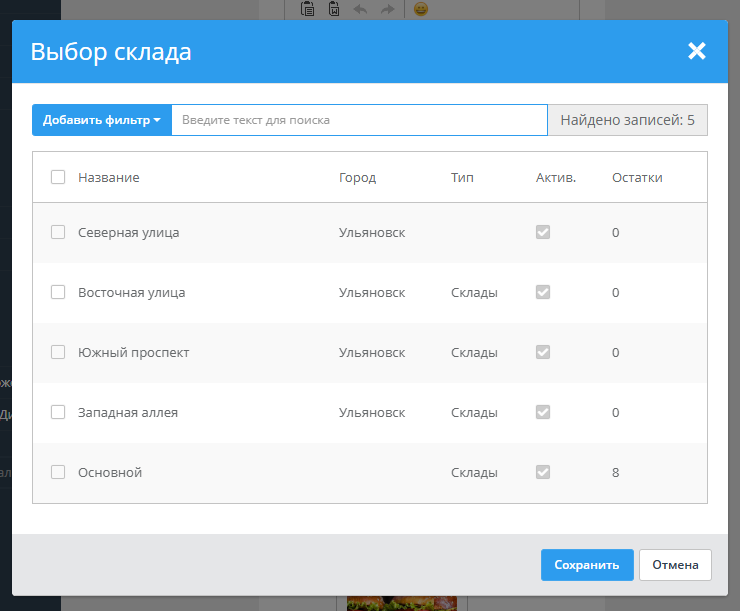Open the Добавить фильтр dropdown

coord(102,120)
